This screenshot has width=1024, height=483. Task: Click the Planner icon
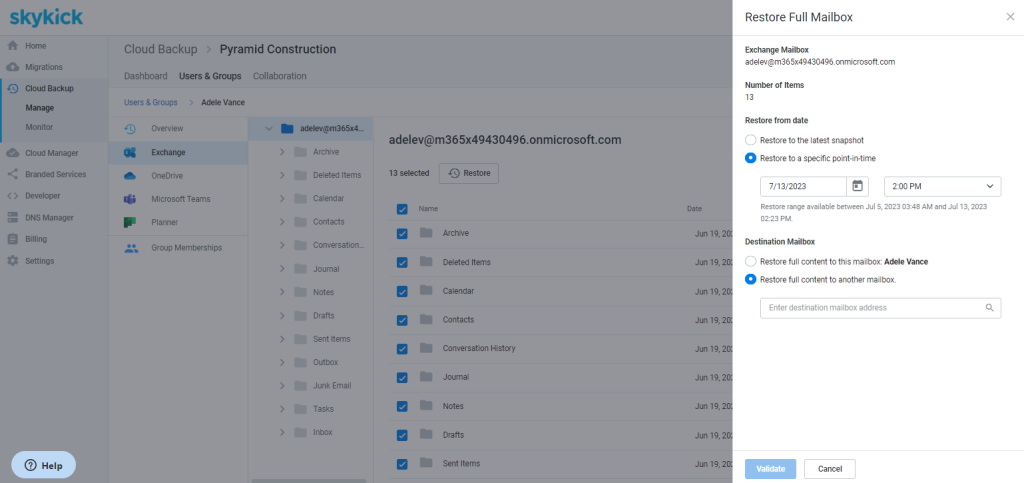click(x=130, y=222)
